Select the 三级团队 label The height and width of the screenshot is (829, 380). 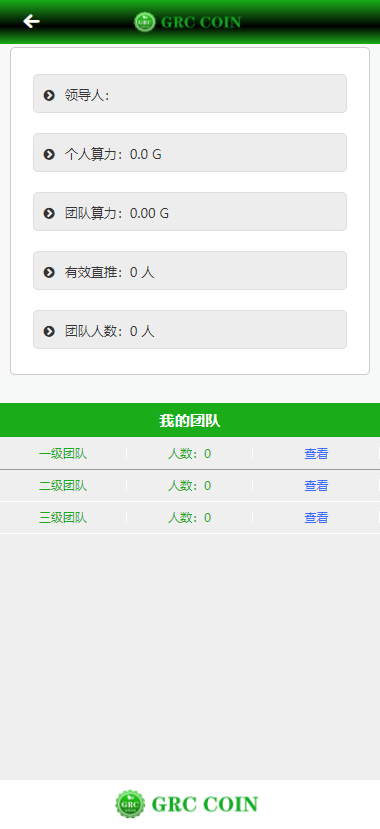coord(63,518)
